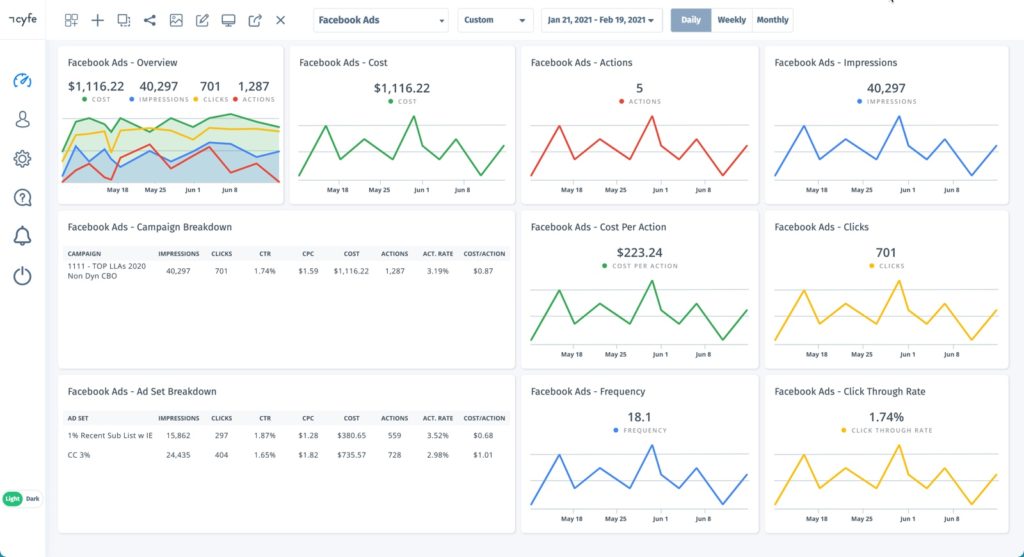Image resolution: width=1024 pixels, height=557 pixels.
Task: Open the Jan 21 - Feb 19 date range picker
Action: (x=601, y=20)
